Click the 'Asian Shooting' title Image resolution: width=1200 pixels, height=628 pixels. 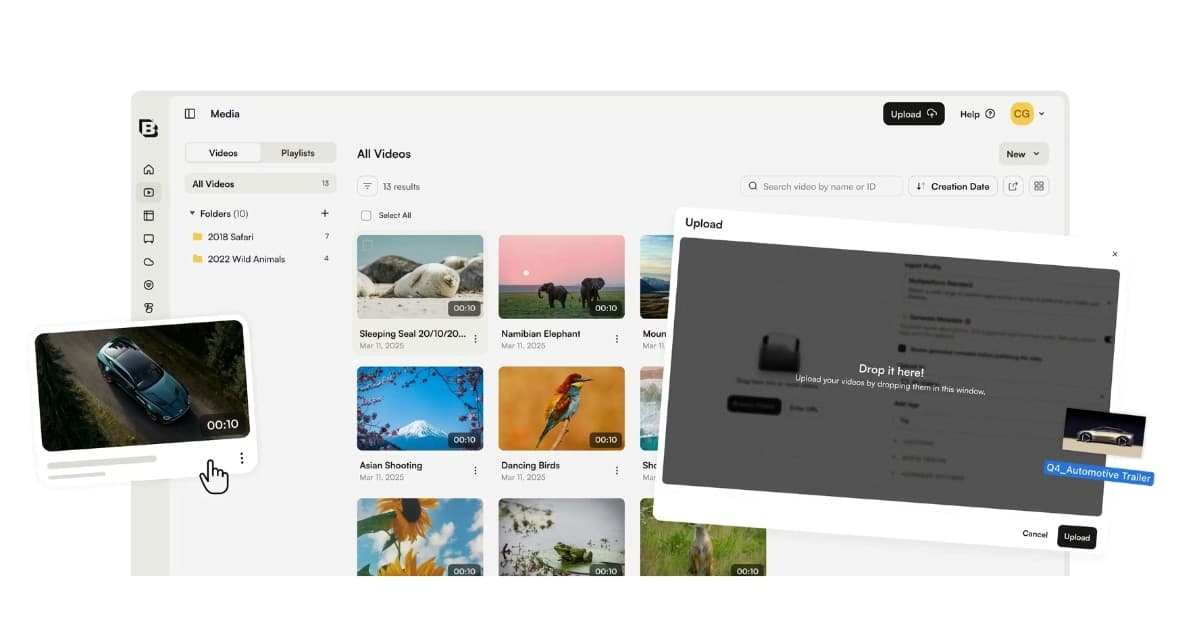391,465
